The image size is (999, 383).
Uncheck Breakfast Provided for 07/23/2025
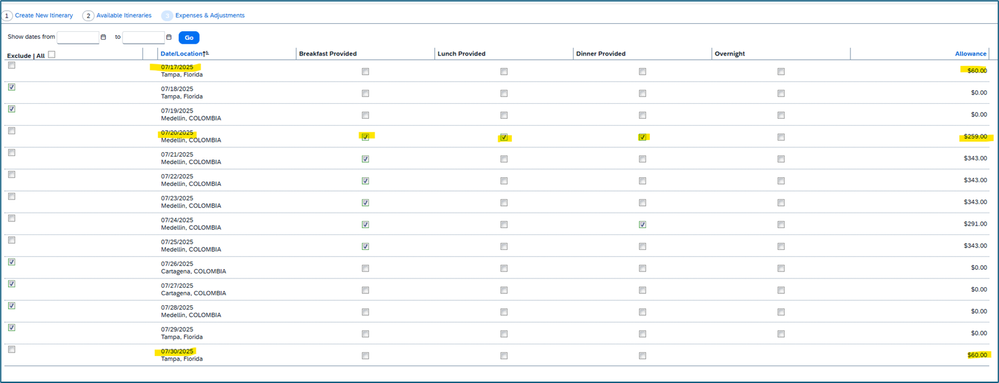pos(365,203)
